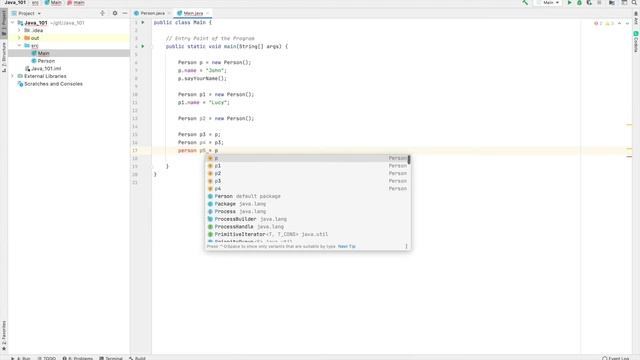Viewport: 640px width, 360px height.
Task: Click the error count indicator in editor corner
Action: [598, 24]
